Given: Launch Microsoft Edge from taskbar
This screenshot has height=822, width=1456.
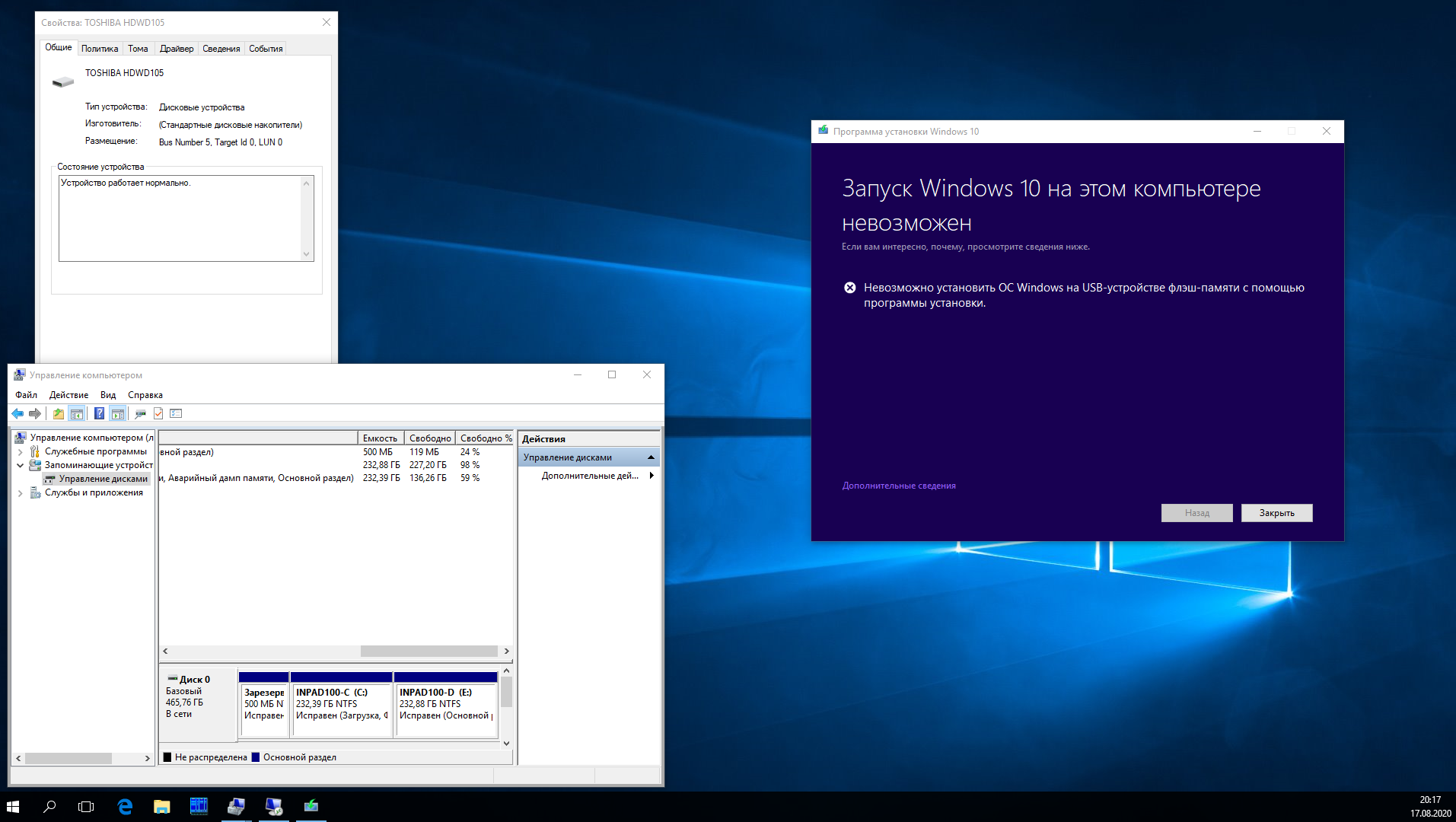Looking at the screenshot, I should coord(125,807).
